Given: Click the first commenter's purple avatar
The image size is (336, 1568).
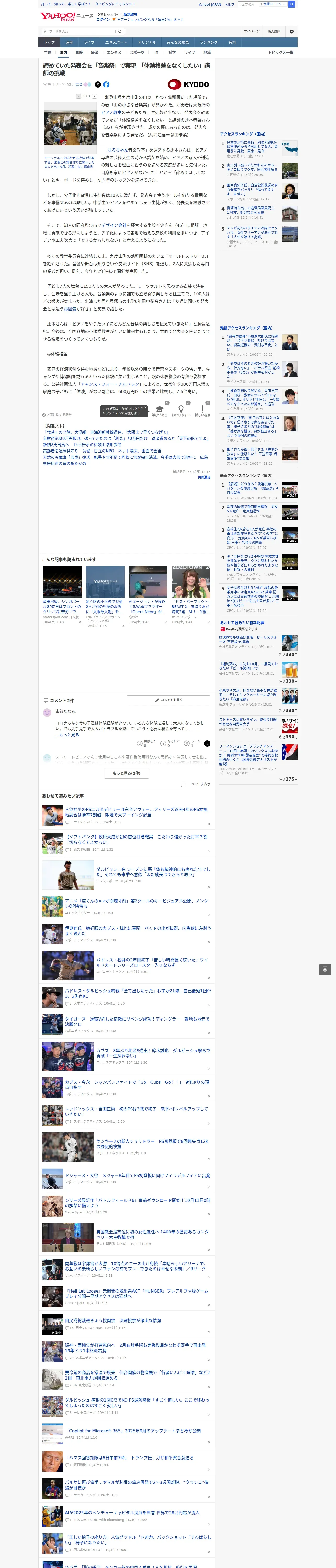Looking at the screenshot, I should (47, 712).
